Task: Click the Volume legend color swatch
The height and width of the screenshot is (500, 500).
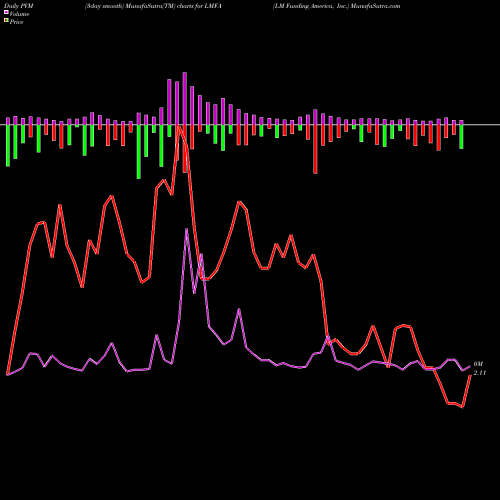Action: click(6, 12)
